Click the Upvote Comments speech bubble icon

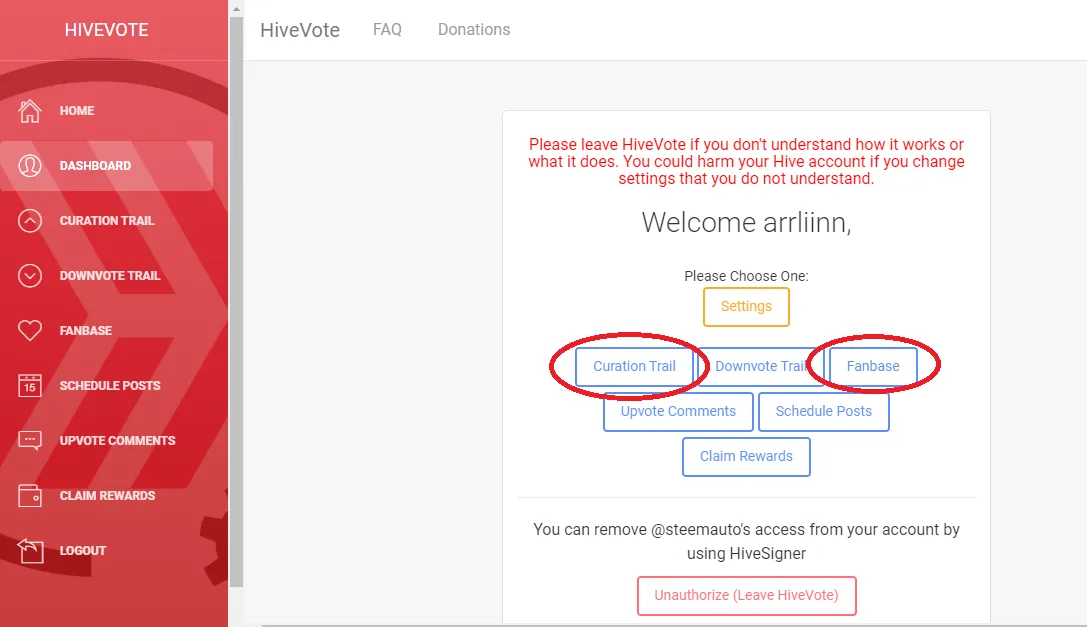pos(30,440)
